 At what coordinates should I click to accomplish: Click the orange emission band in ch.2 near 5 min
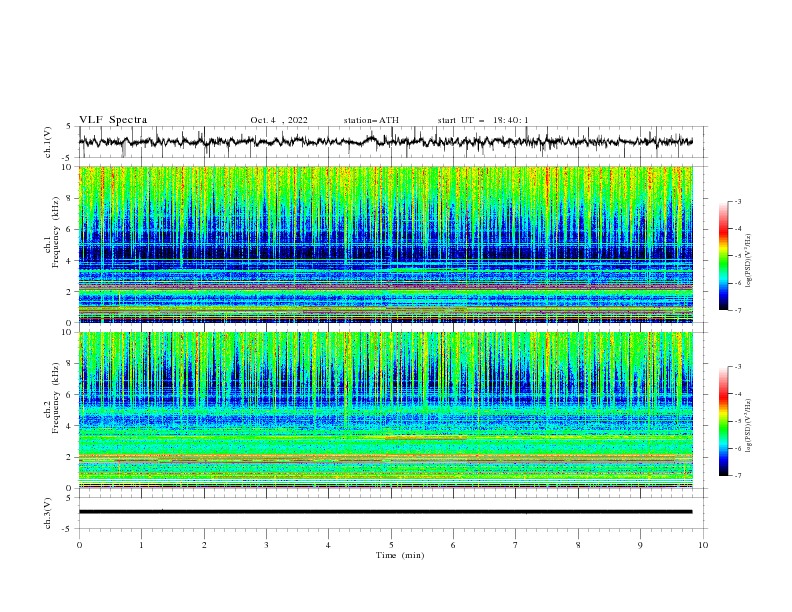pyautogui.click(x=425, y=437)
